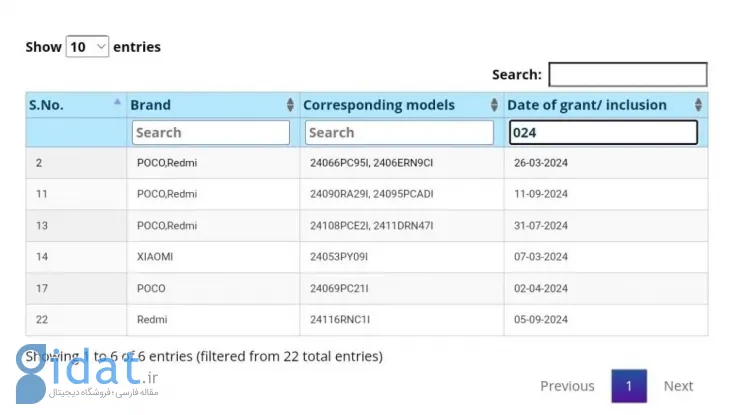Click date 07-03-2024
This screenshot has height=415, width=740.
coord(541,257)
